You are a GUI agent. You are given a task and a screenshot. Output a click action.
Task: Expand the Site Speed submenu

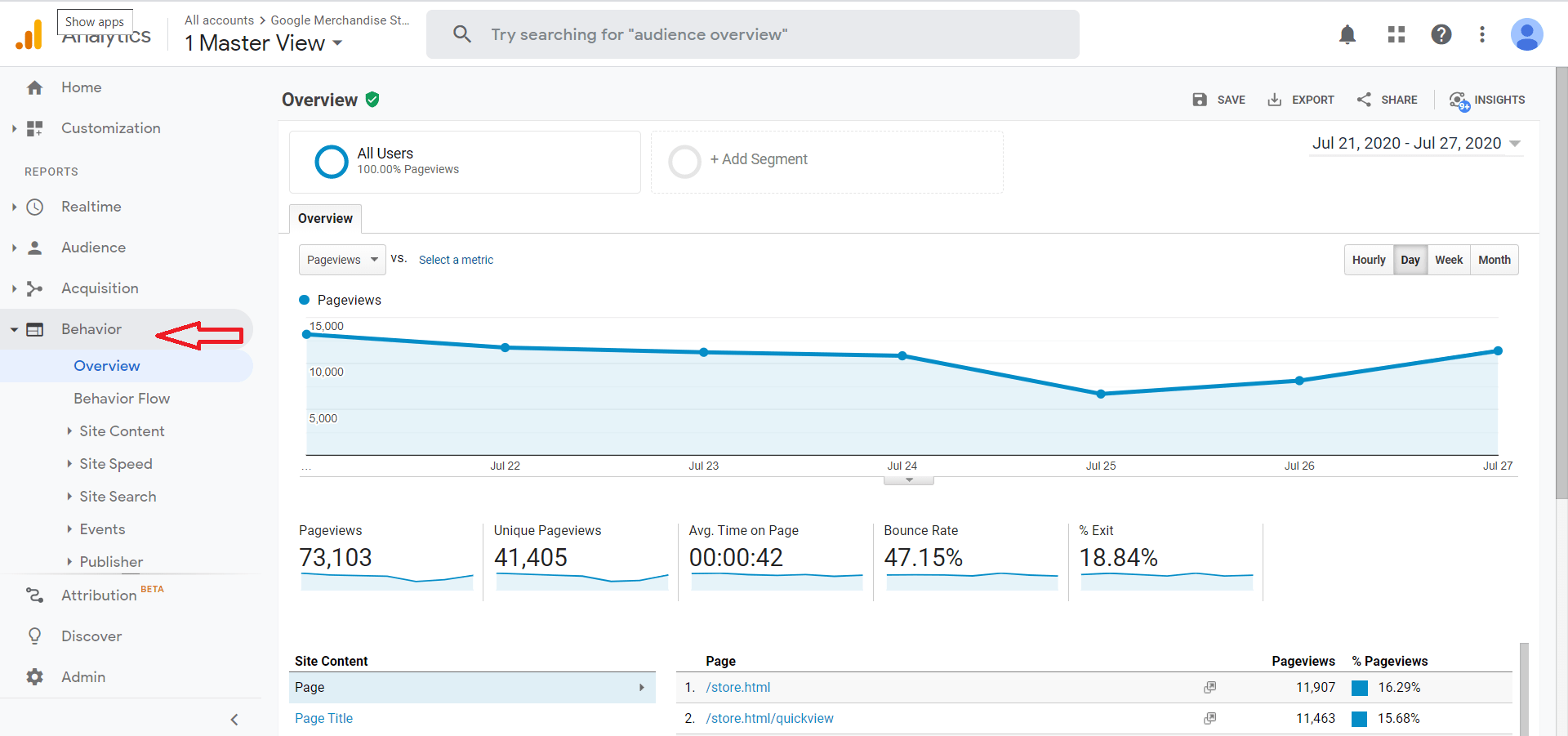pyautogui.click(x=69, y=463)
